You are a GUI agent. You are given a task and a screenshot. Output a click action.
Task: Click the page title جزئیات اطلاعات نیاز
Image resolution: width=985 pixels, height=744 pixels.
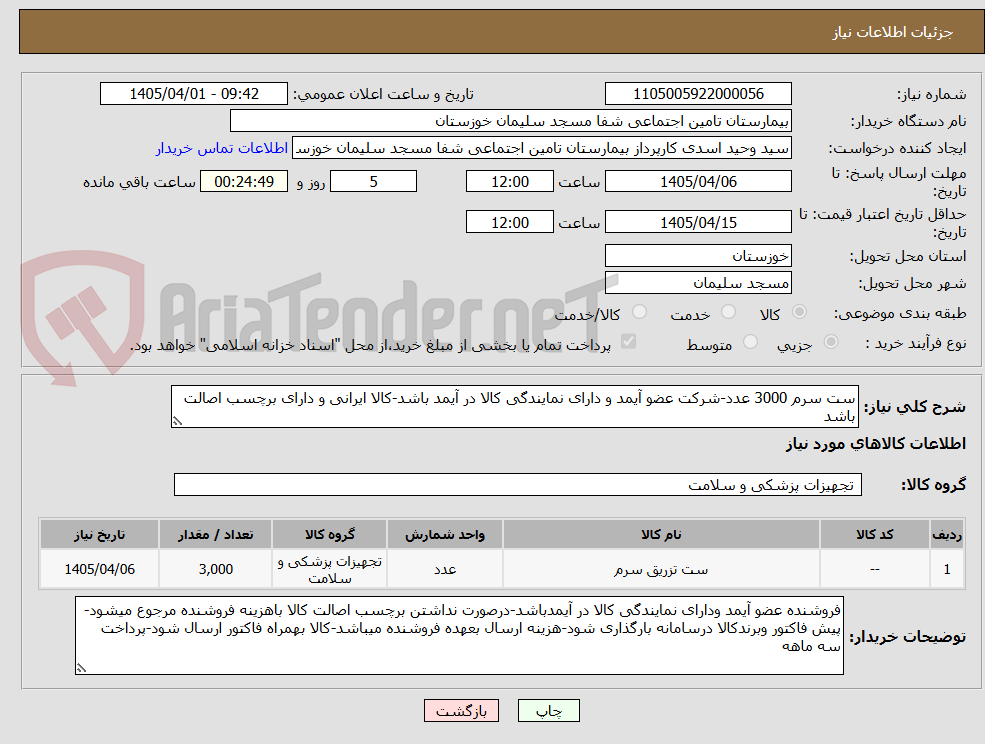point(892,32)
